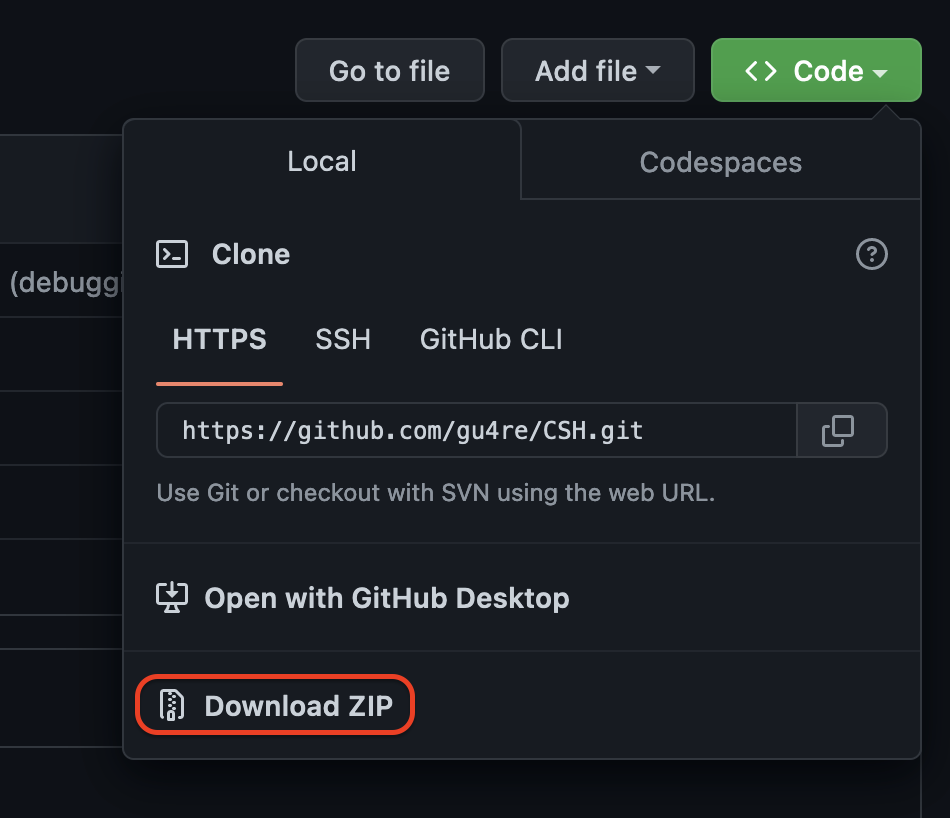
Task: Click the terminal icon beside Clone
Action: [x=172, y=254]
